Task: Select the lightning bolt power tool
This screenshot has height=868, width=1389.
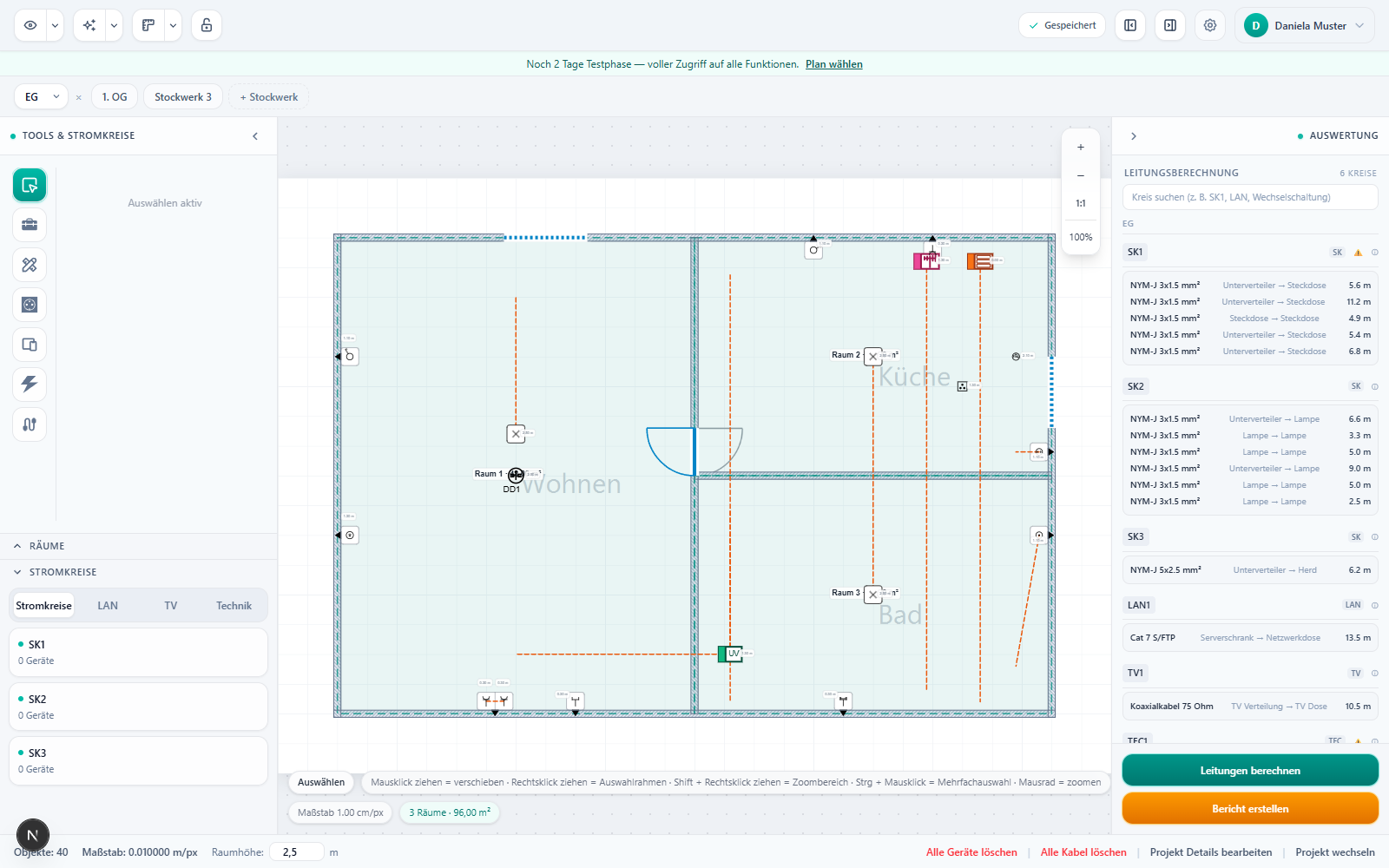Action: [x=30, y=385]
